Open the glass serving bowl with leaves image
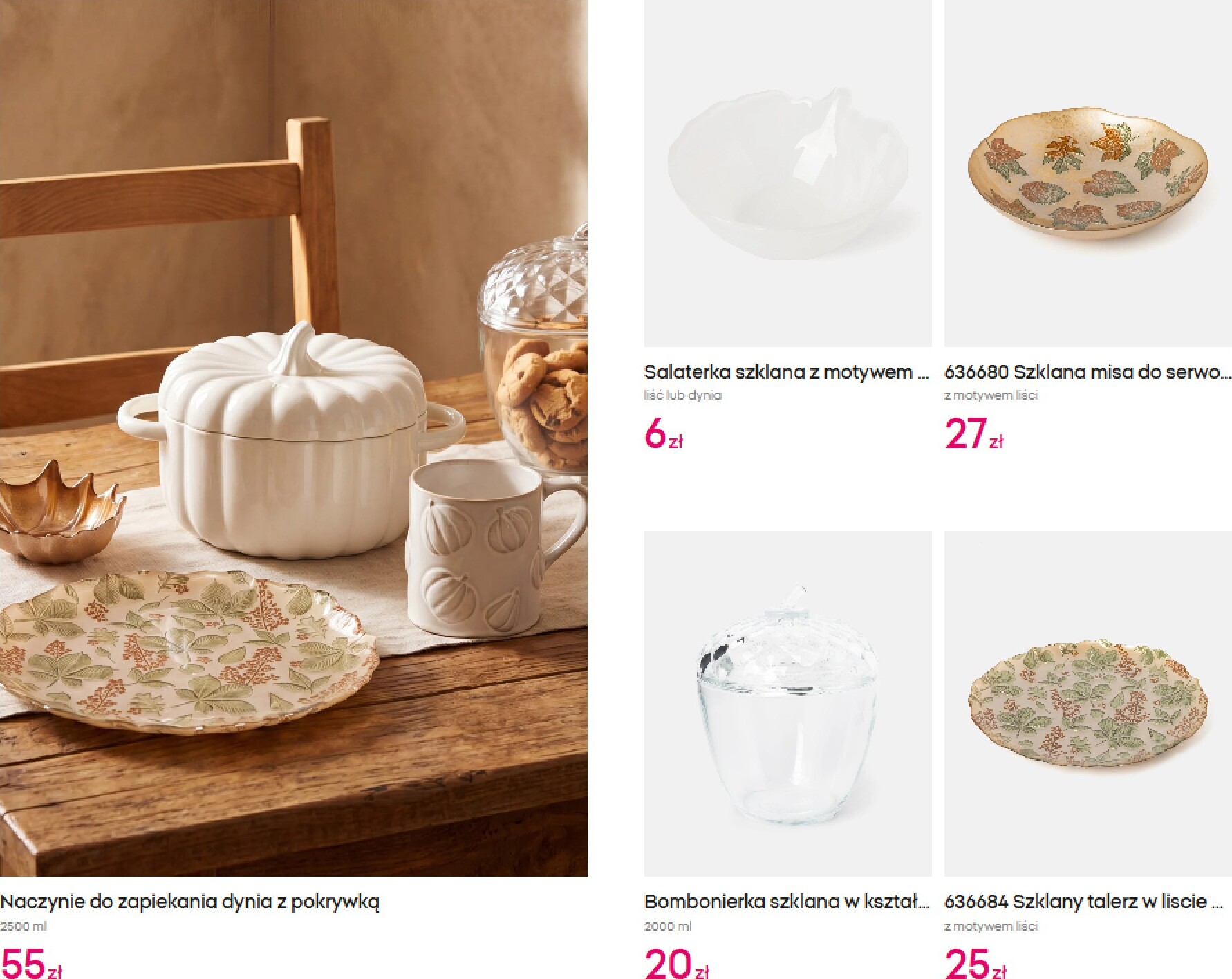Viewport: 1232px width, 979px height. pos(1088,173)
